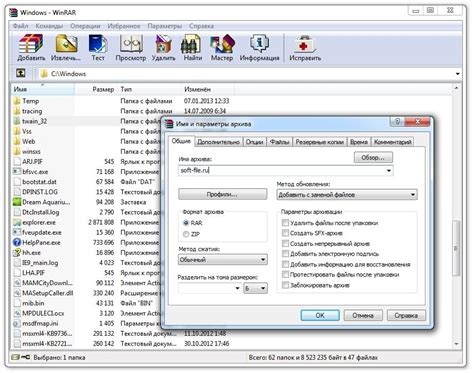Sort by the Имя column header
Image resolution: width=474 pixels, height=373 pixels.
[x=43, y=89]
